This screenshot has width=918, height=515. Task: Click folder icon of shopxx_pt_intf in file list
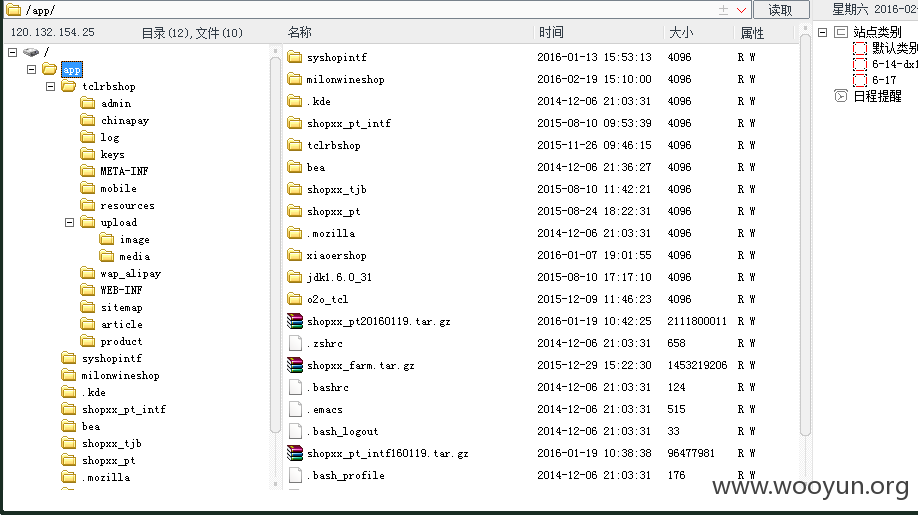point(295,123)
